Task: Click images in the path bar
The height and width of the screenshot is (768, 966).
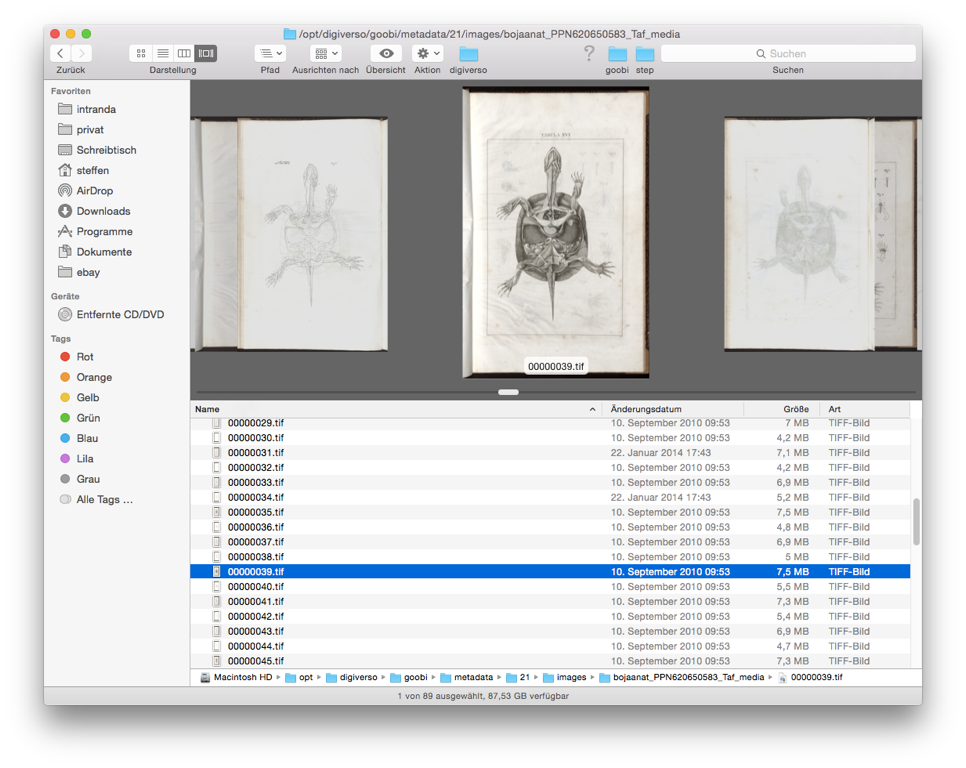Action: [565, 677]
